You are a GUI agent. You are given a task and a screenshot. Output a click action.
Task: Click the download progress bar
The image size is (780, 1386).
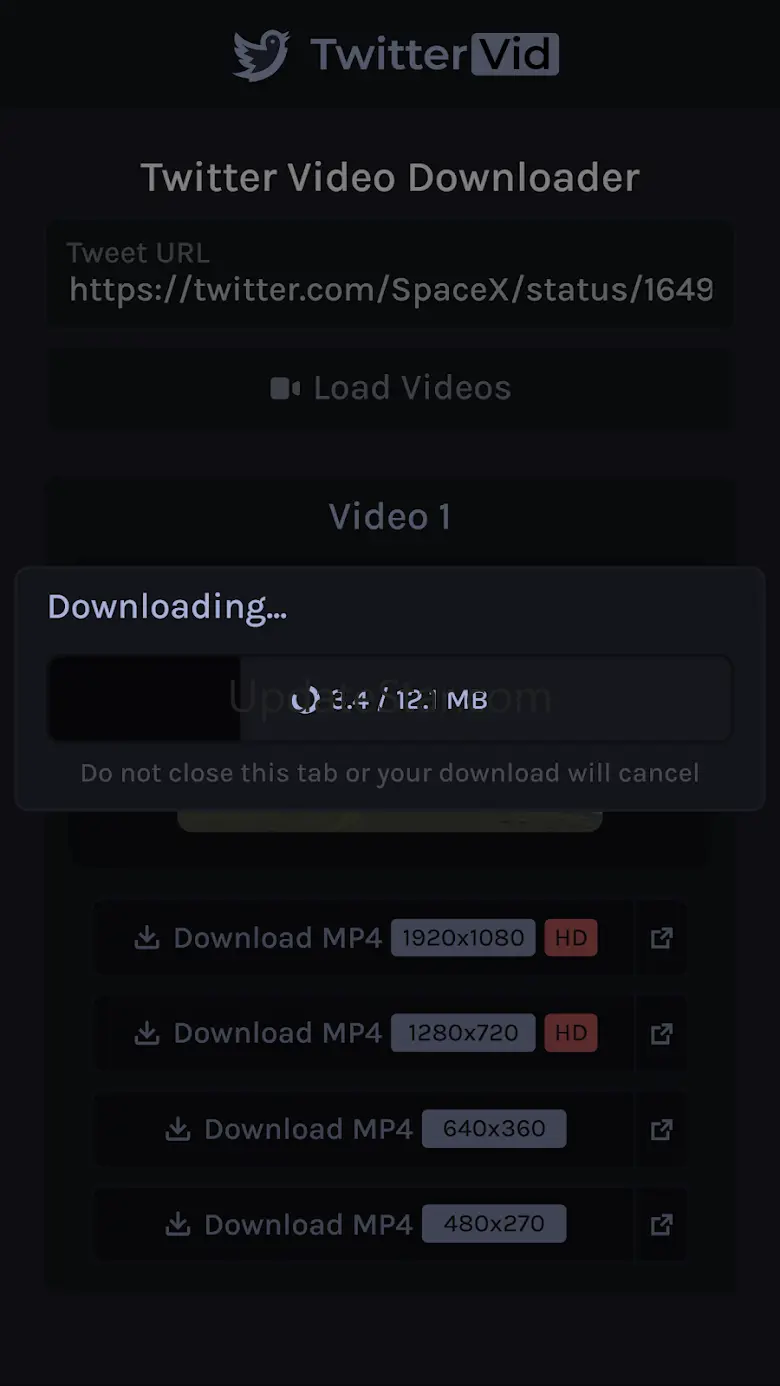[390, 698]
